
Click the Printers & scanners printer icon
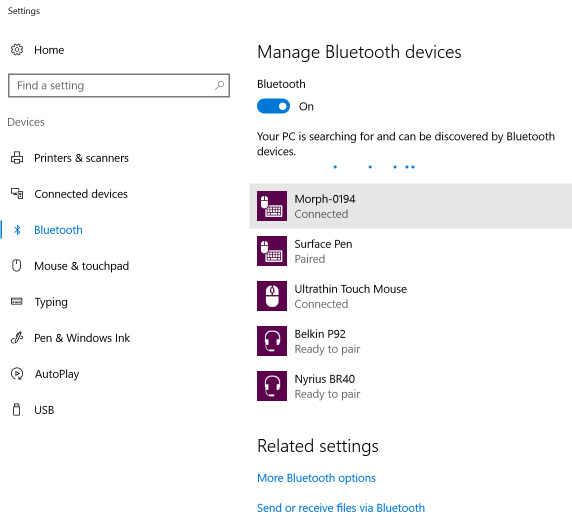coord(17,158)
